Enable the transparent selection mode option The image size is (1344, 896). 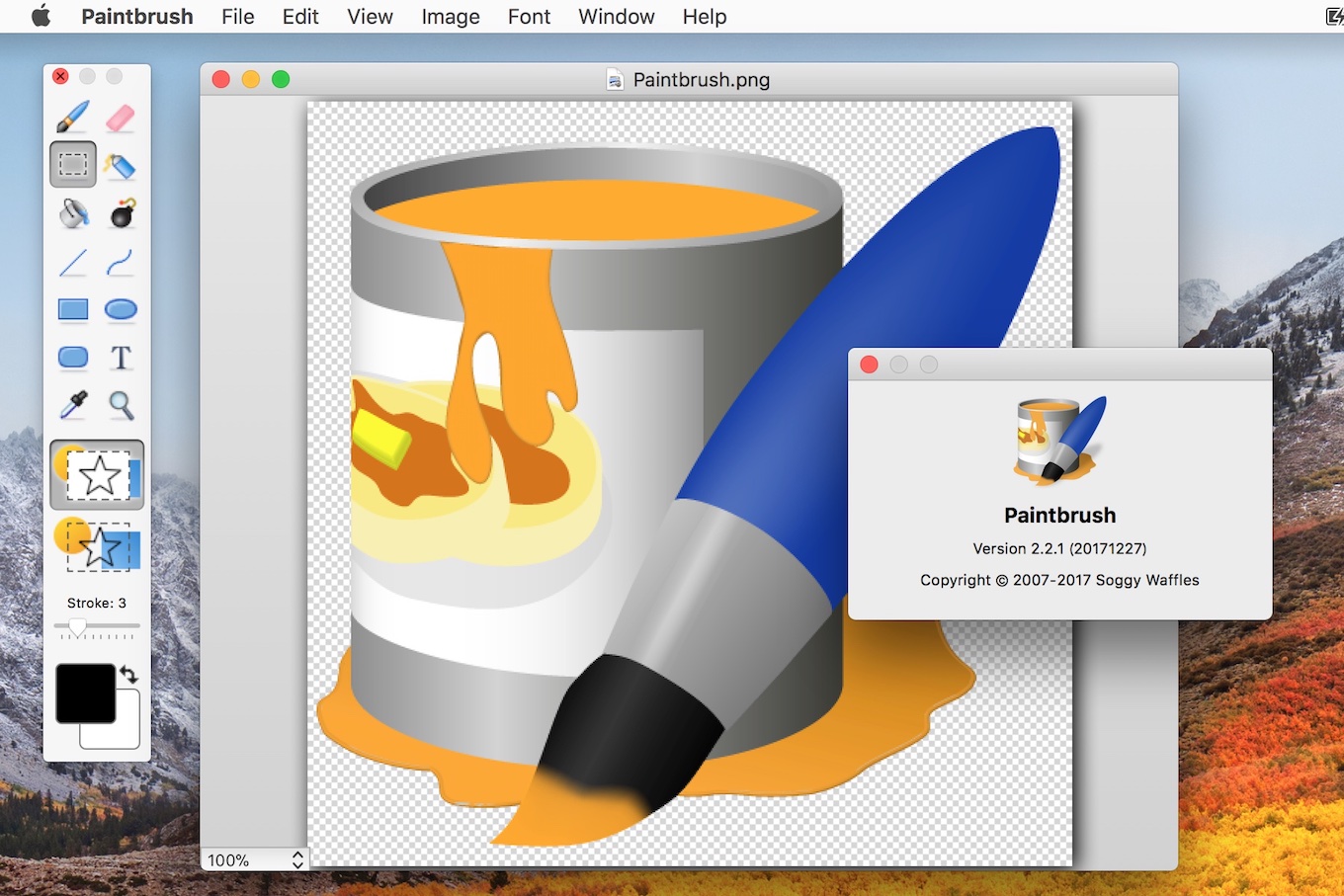(x=97, y=544)
